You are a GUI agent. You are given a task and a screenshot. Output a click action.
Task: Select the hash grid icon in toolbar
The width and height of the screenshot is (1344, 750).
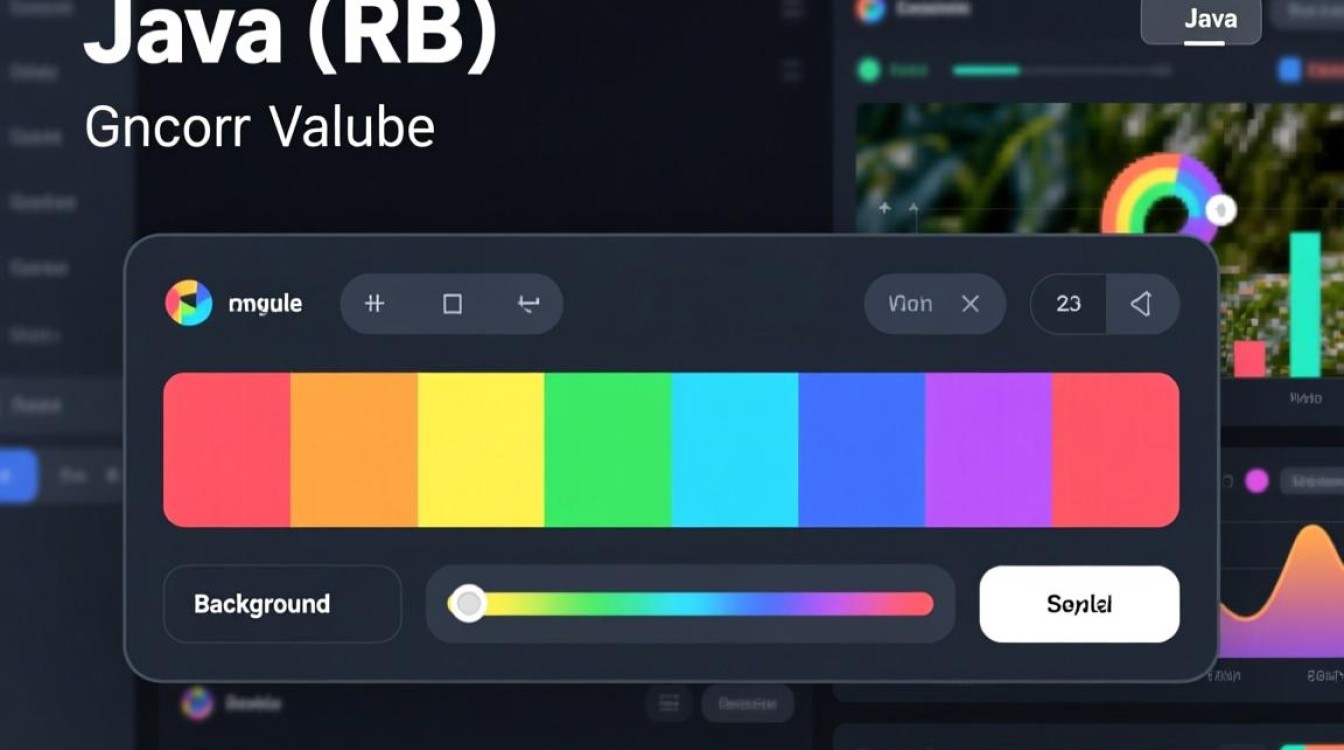coord(375,303)
